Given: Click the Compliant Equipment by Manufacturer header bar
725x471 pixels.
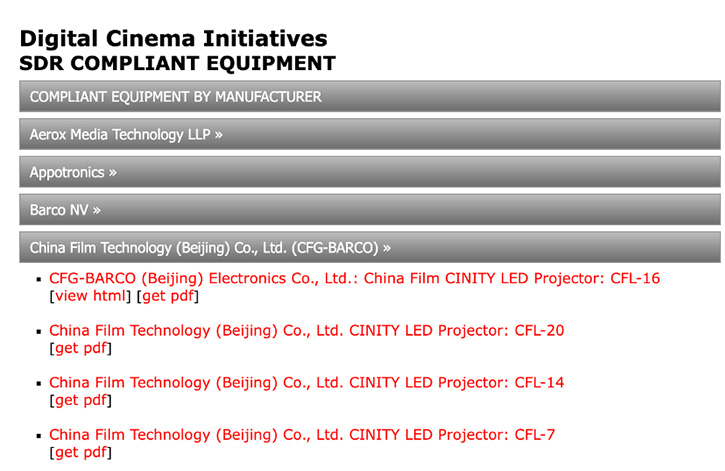Looking at the screenshot, I should (x=369, y=96).
